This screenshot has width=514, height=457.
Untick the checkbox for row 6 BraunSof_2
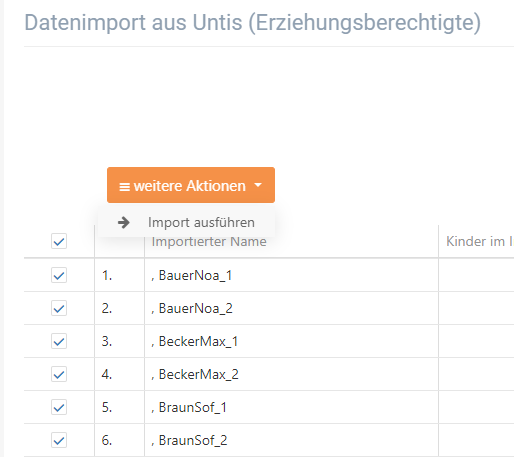(59, 440)
